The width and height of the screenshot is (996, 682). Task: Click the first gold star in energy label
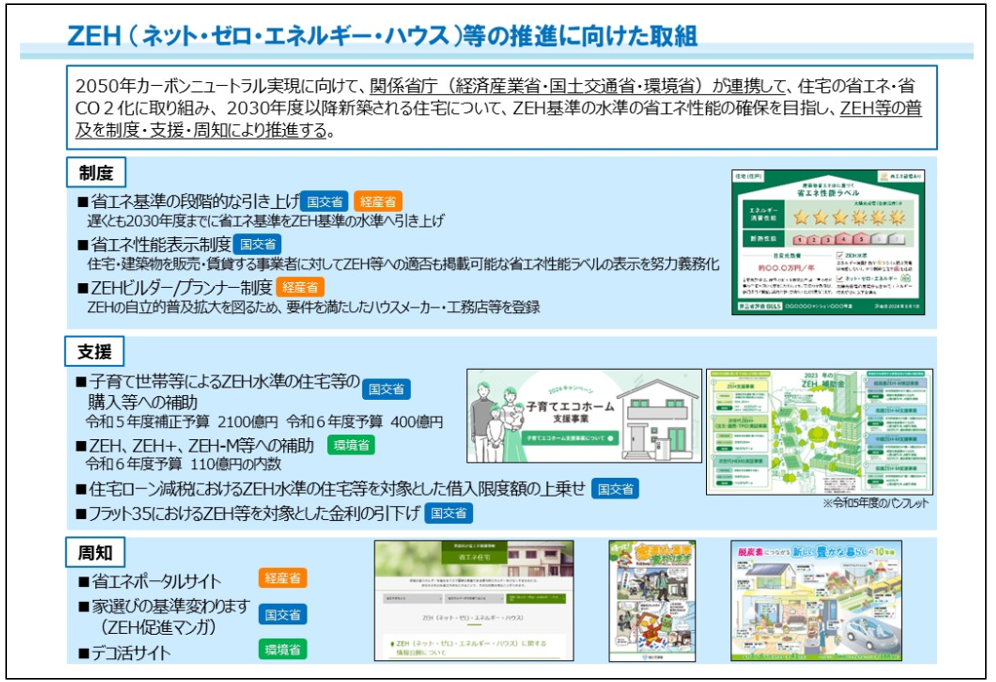[800, 215]
